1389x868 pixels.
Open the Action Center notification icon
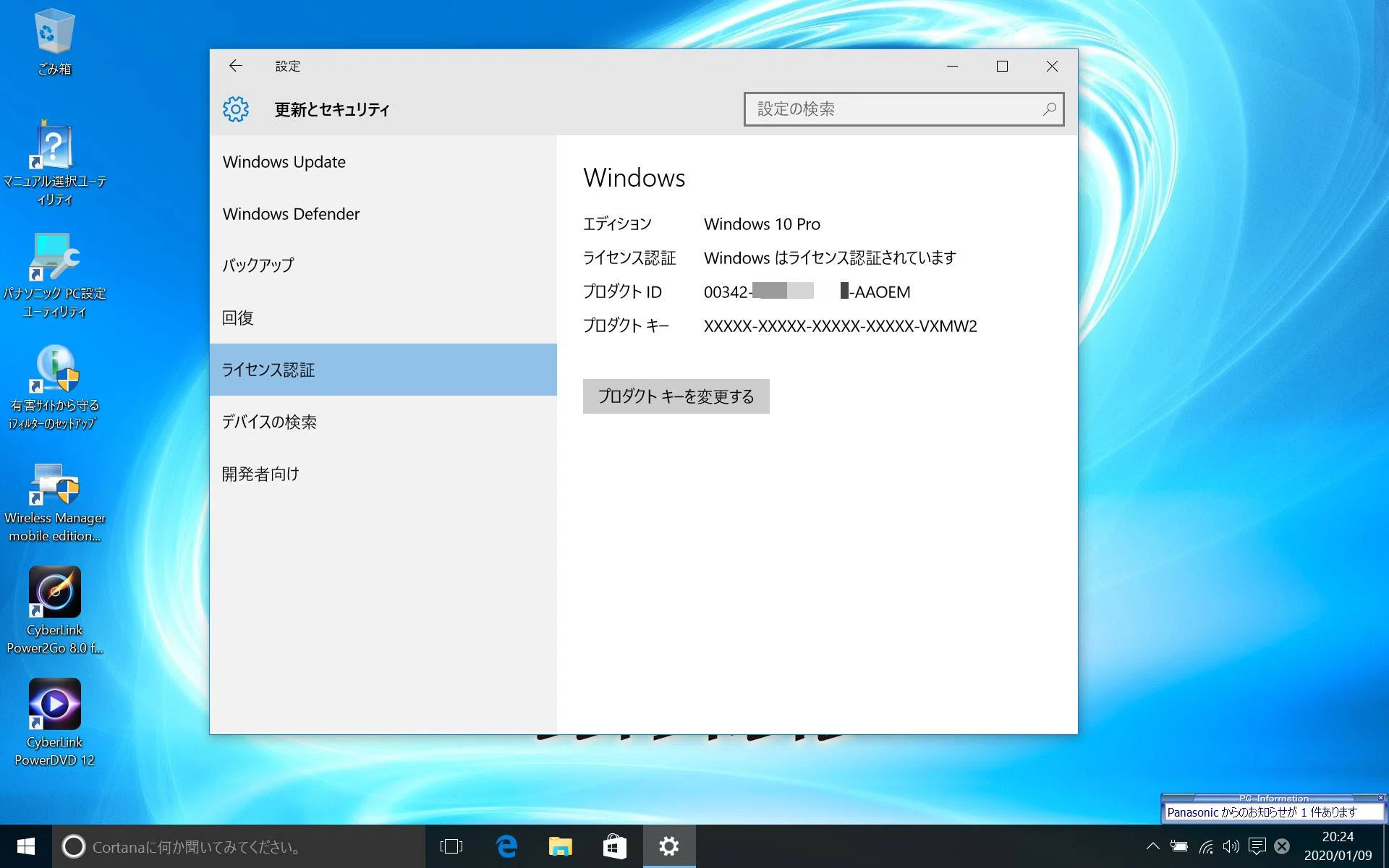1257,846
